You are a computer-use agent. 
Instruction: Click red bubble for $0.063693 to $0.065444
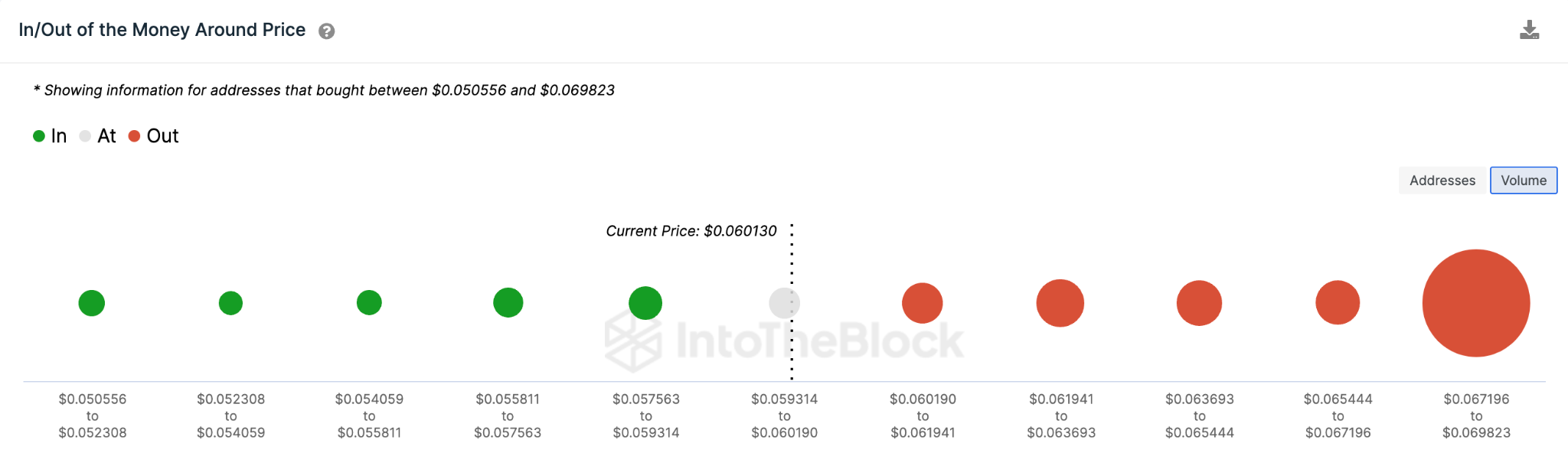(x=1199, y=303)
